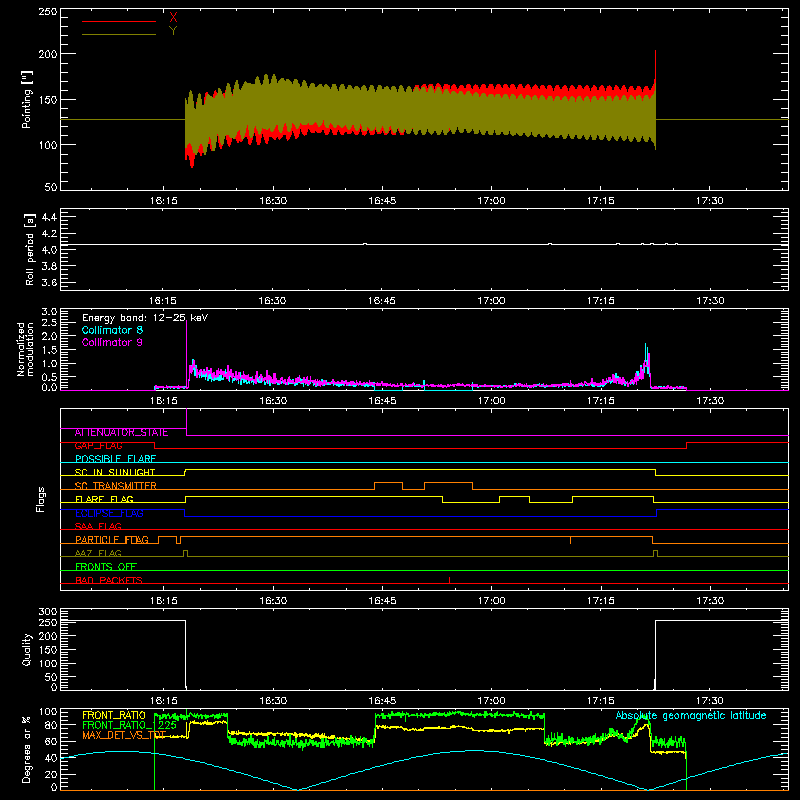Click the olive legend line for Y
This screenshot has height=800, width=800.
119,34
